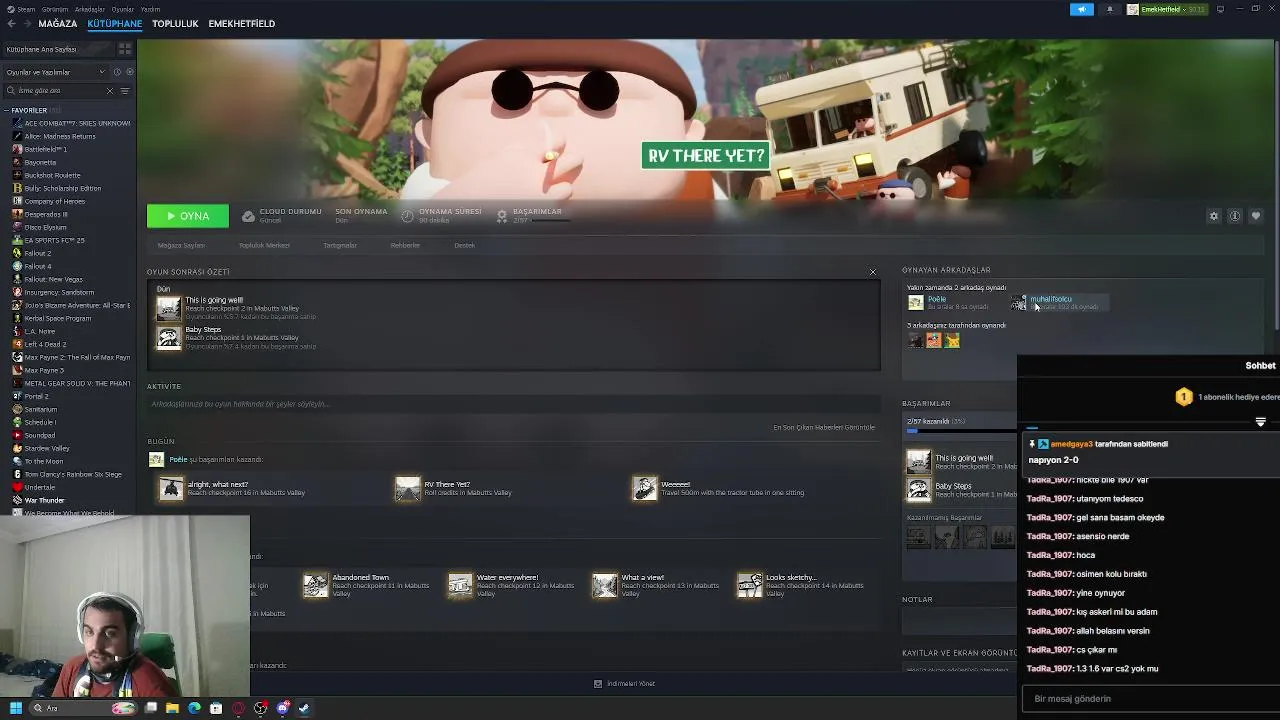This screenshot has height=720, width=1280.
Task: Open the Oyunlar menu
Action: 122,9
